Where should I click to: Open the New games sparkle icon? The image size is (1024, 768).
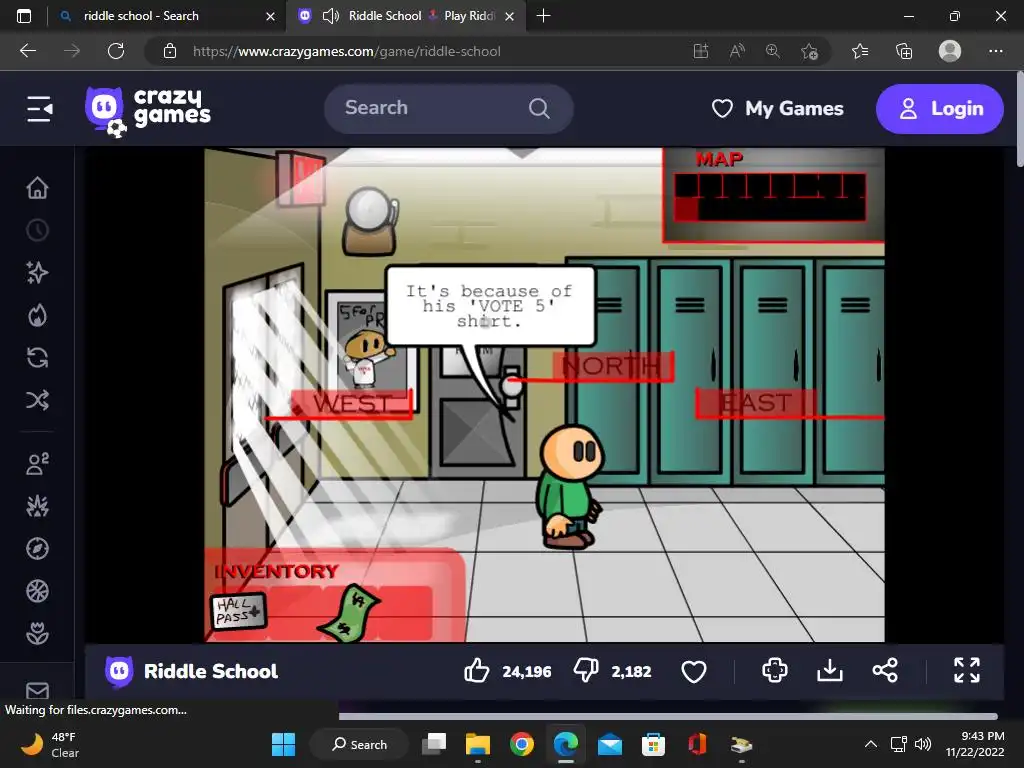pyautogui.click(x=37, y=272)
